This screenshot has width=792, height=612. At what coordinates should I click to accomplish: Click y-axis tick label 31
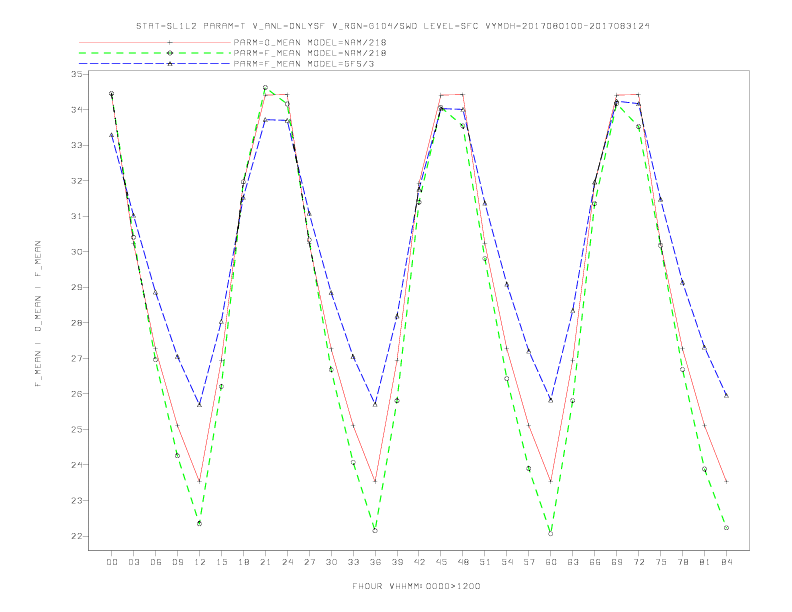(x=76, y=216)
